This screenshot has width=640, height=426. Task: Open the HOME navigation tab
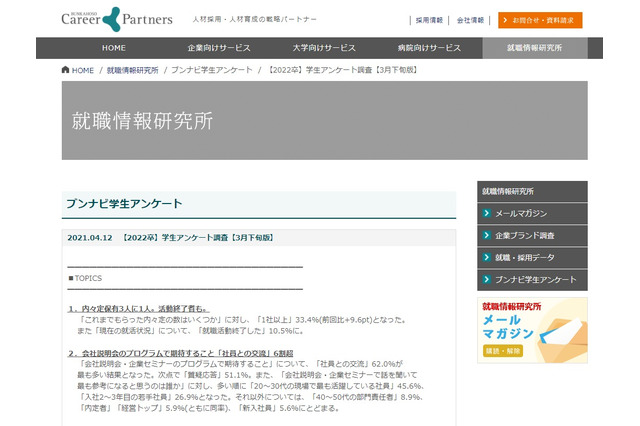point(114,48)
